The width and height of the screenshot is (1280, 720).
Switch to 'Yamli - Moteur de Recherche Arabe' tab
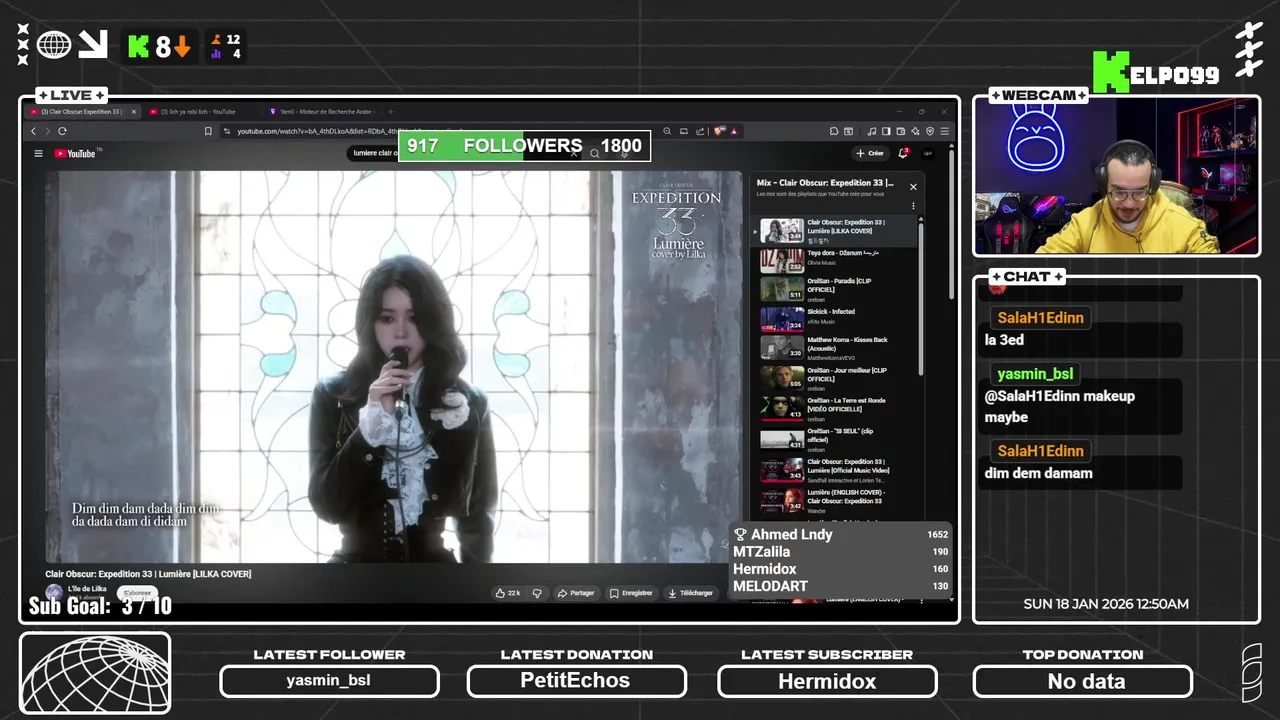322,112
